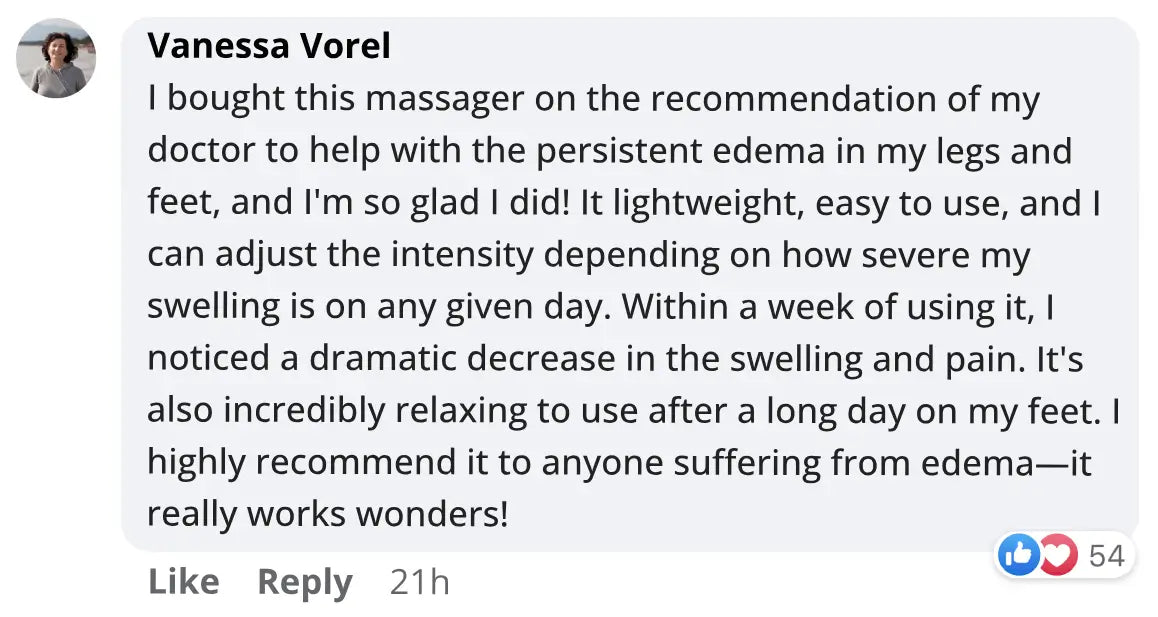Click the red heart reaction icon
Screen dimensions: 1158x617
pos(1056,555)
